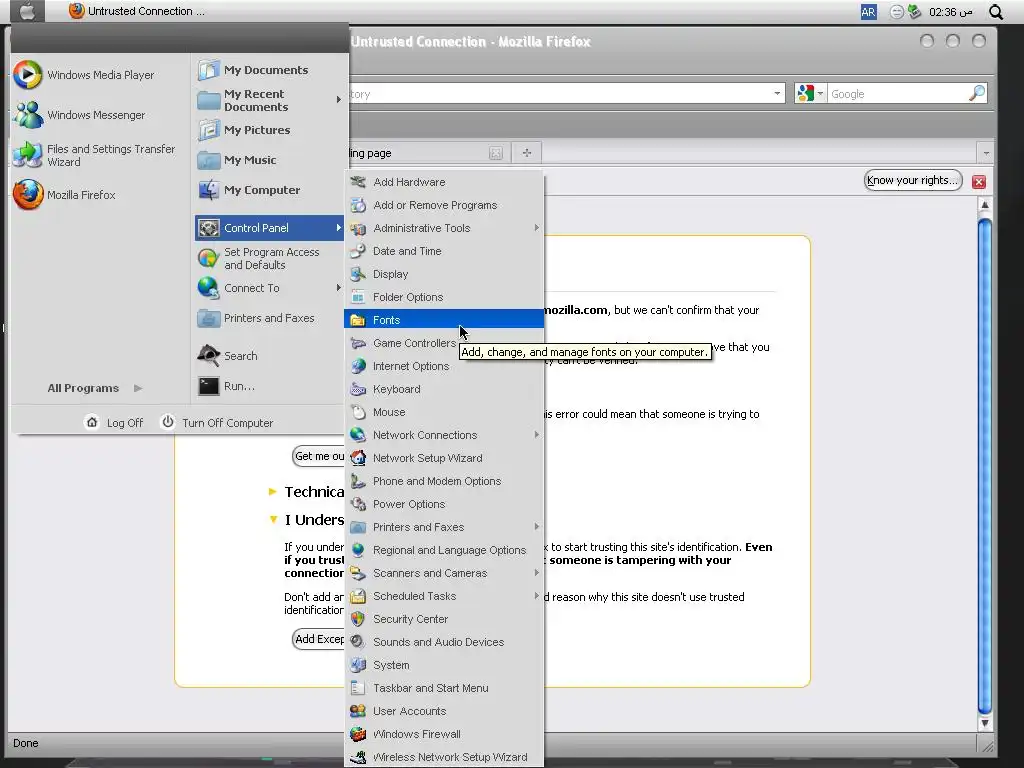Screen dimensions: 1024x768
Task: Choose System from Control Panel list
Action: [443, 665]
